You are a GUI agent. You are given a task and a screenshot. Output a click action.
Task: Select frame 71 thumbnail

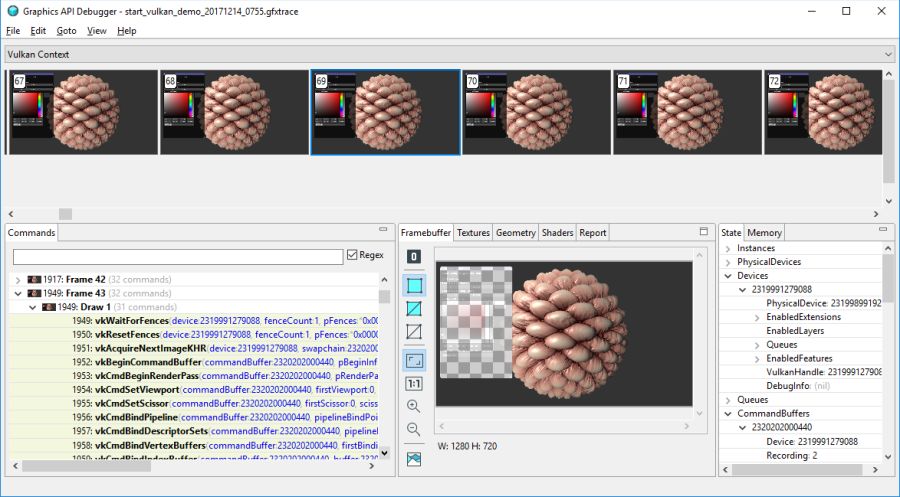(x=687, y=112)
